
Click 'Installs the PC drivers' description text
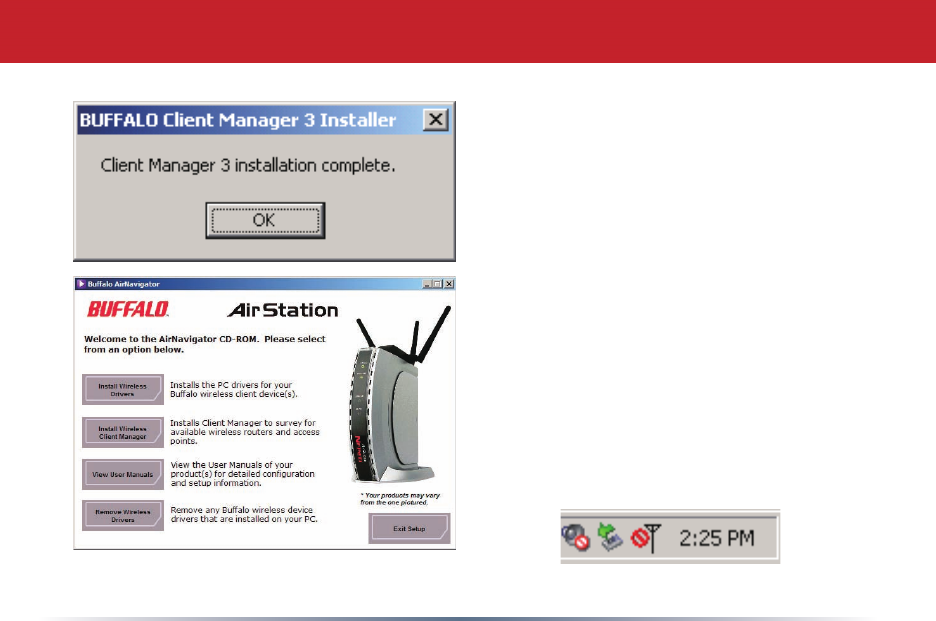point(233,389)
